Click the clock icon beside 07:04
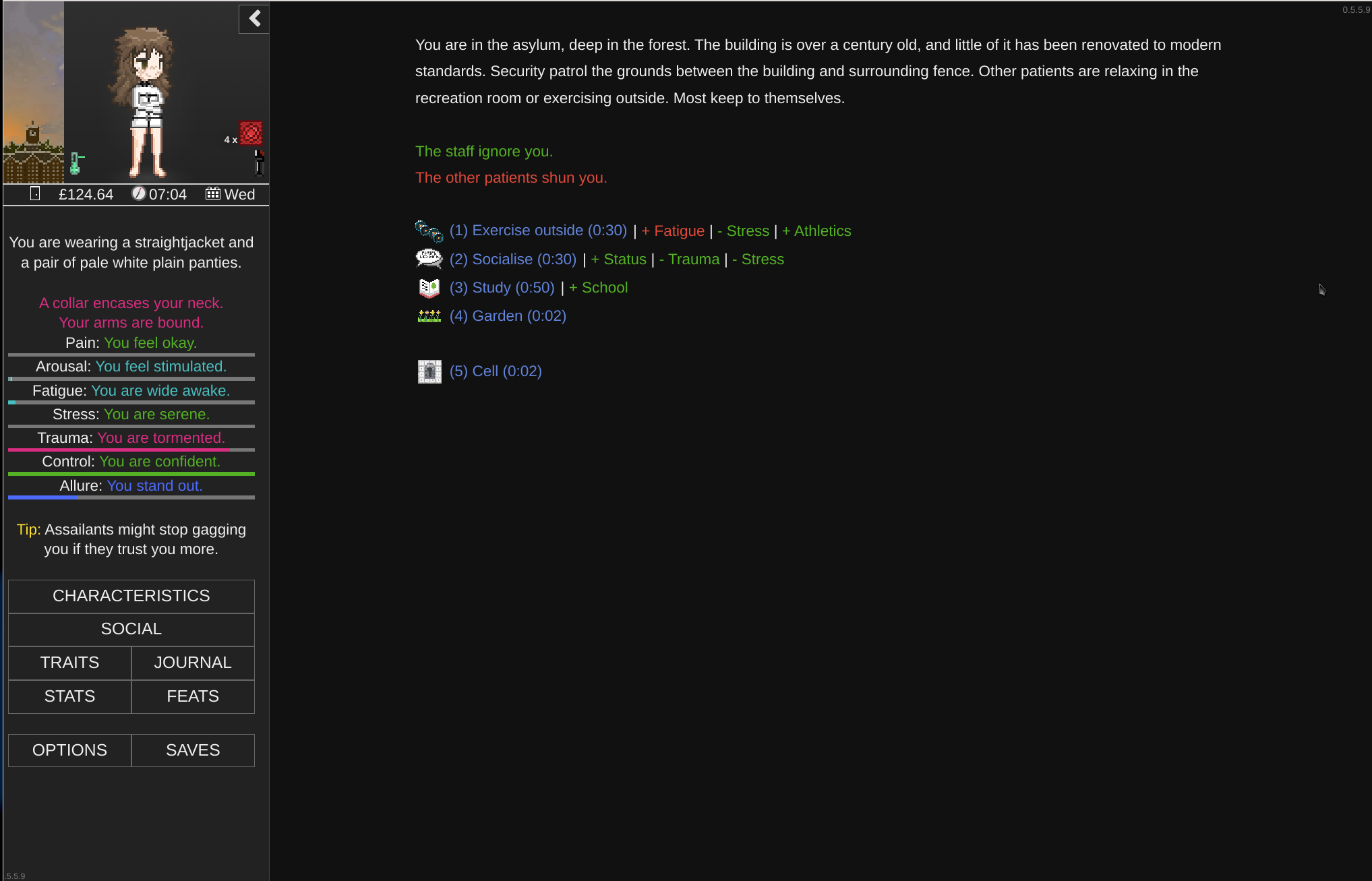 [138, 194]
